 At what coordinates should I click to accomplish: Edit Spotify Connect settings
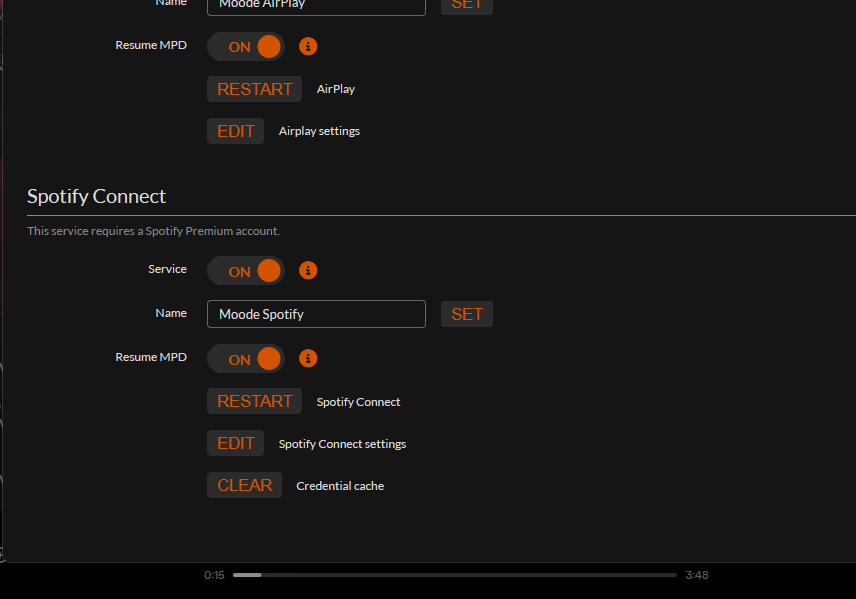click(x=235, y=443)
